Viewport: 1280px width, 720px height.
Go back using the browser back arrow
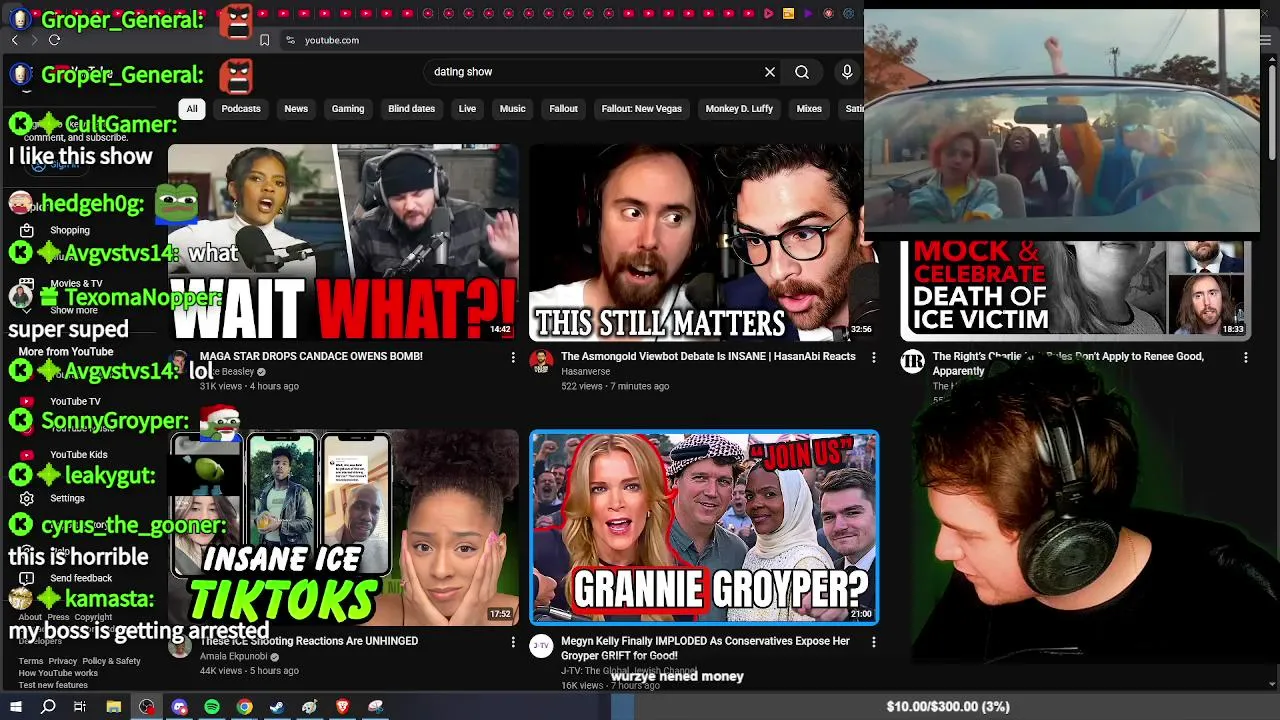point(15,40)
